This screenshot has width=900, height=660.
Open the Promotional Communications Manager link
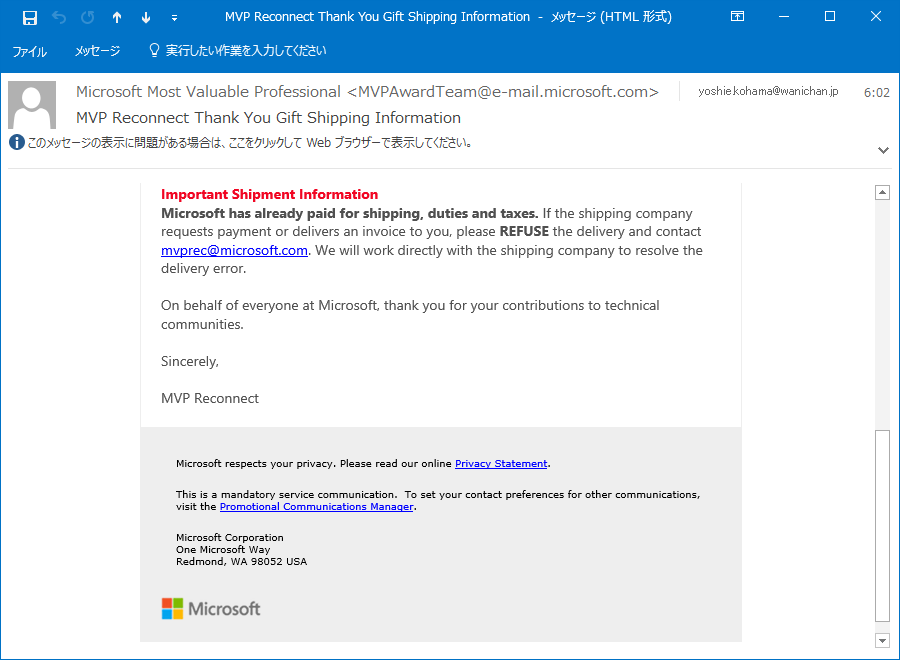pos(316,507)
